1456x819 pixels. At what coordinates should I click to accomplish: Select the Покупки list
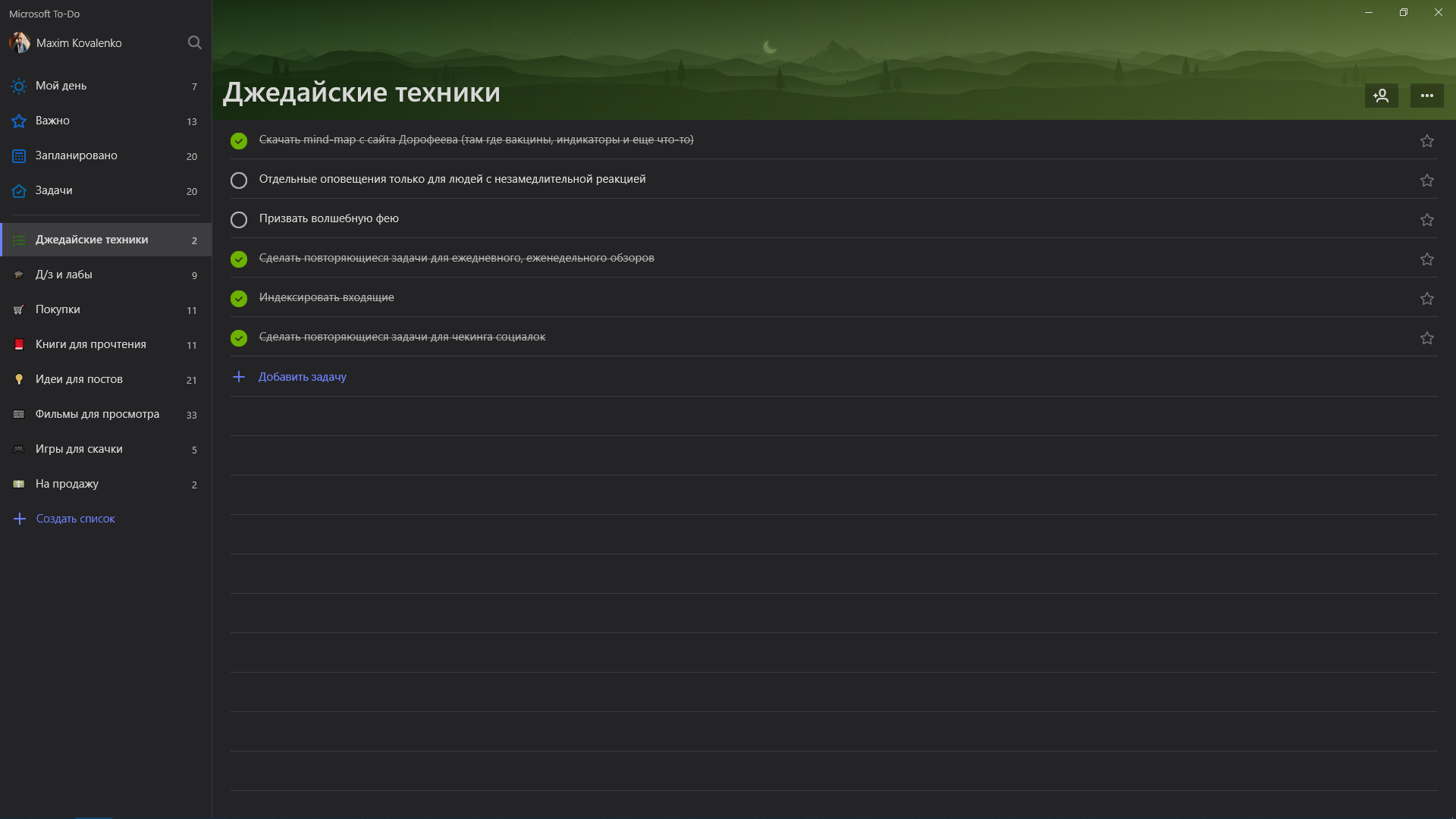point(105,309)
